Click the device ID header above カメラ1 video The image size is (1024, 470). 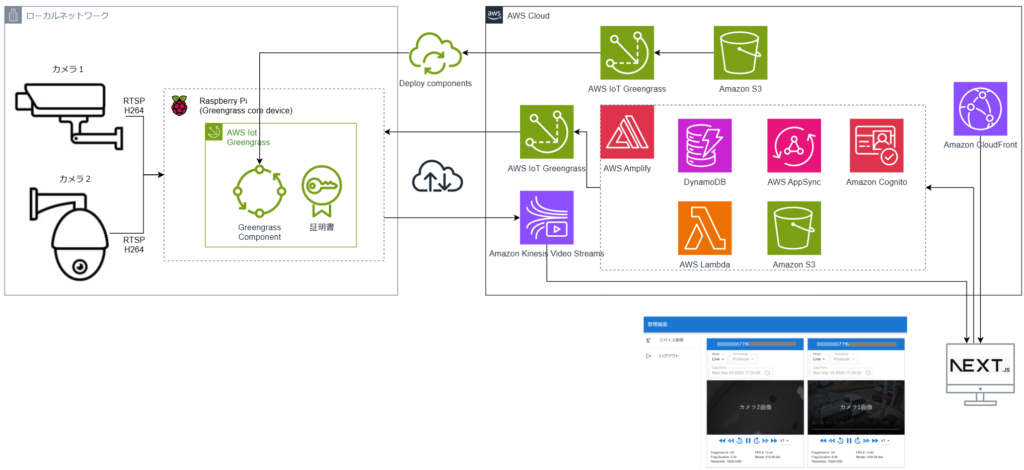click(856, 344)
